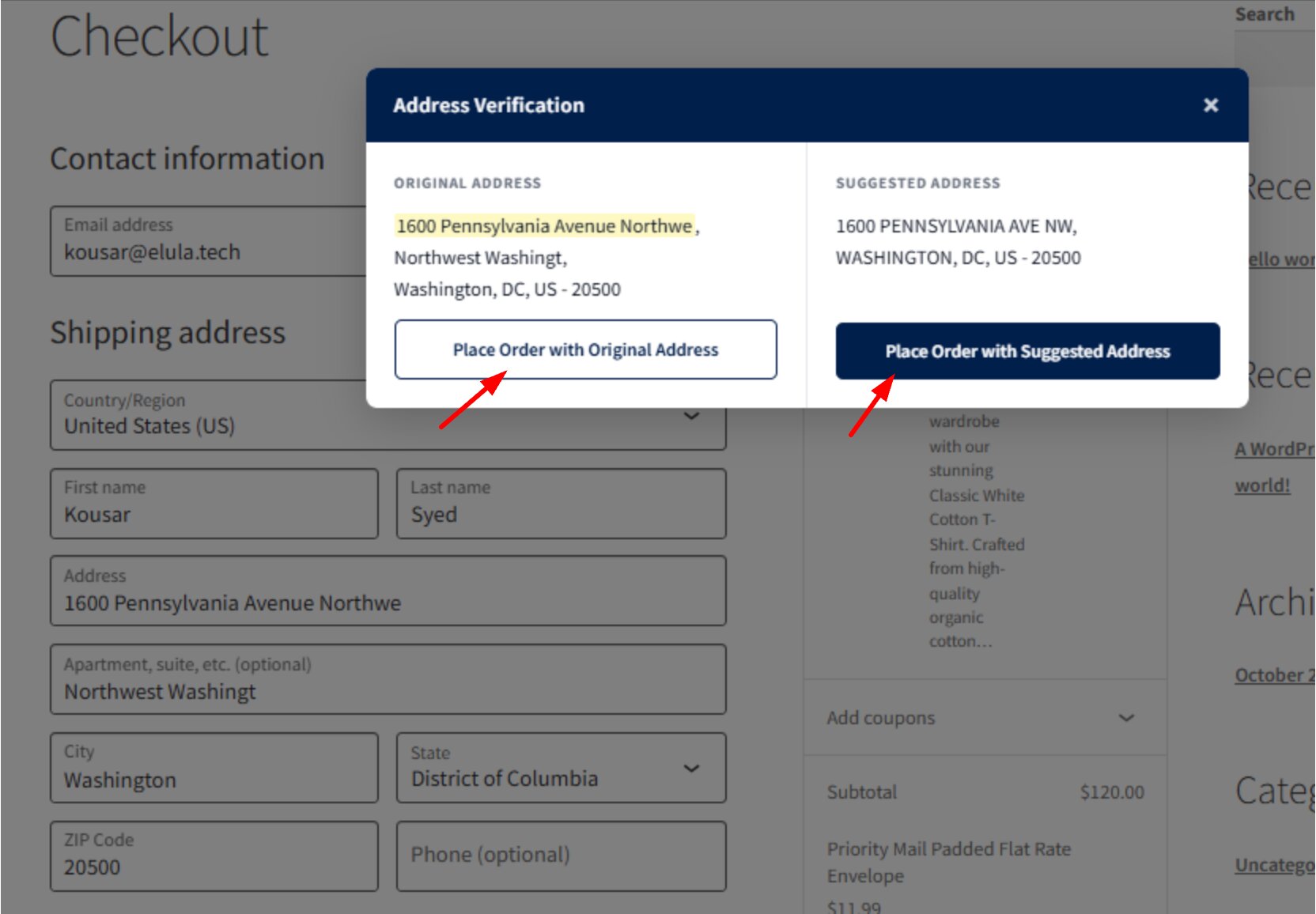The image size is (1316, 914).
Task: Click suggested address 1600 PENNSYLVANIA AVE NW
Action: point(956,226)
